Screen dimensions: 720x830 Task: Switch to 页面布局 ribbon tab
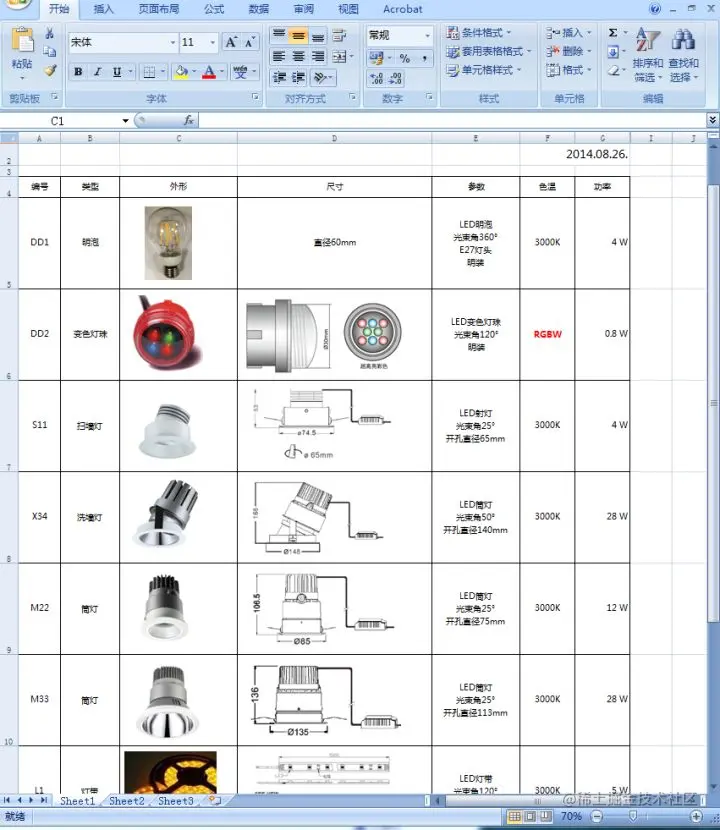click(x=158, y=9)
